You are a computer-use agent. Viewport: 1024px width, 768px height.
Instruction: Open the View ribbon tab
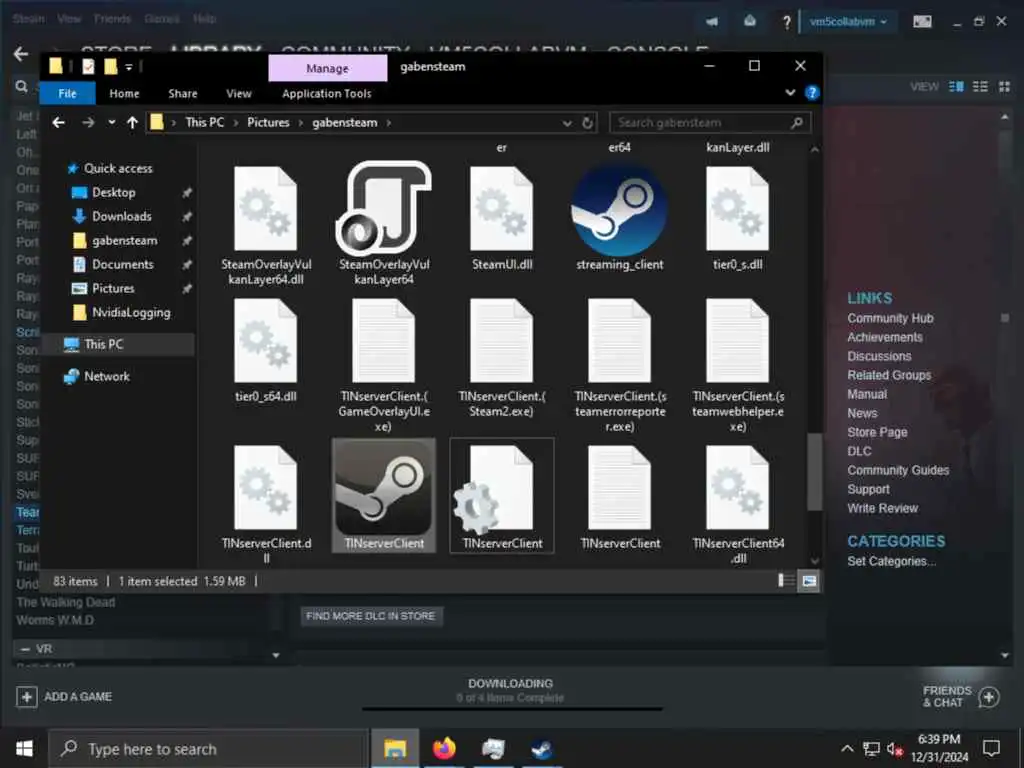click(239, 93)
